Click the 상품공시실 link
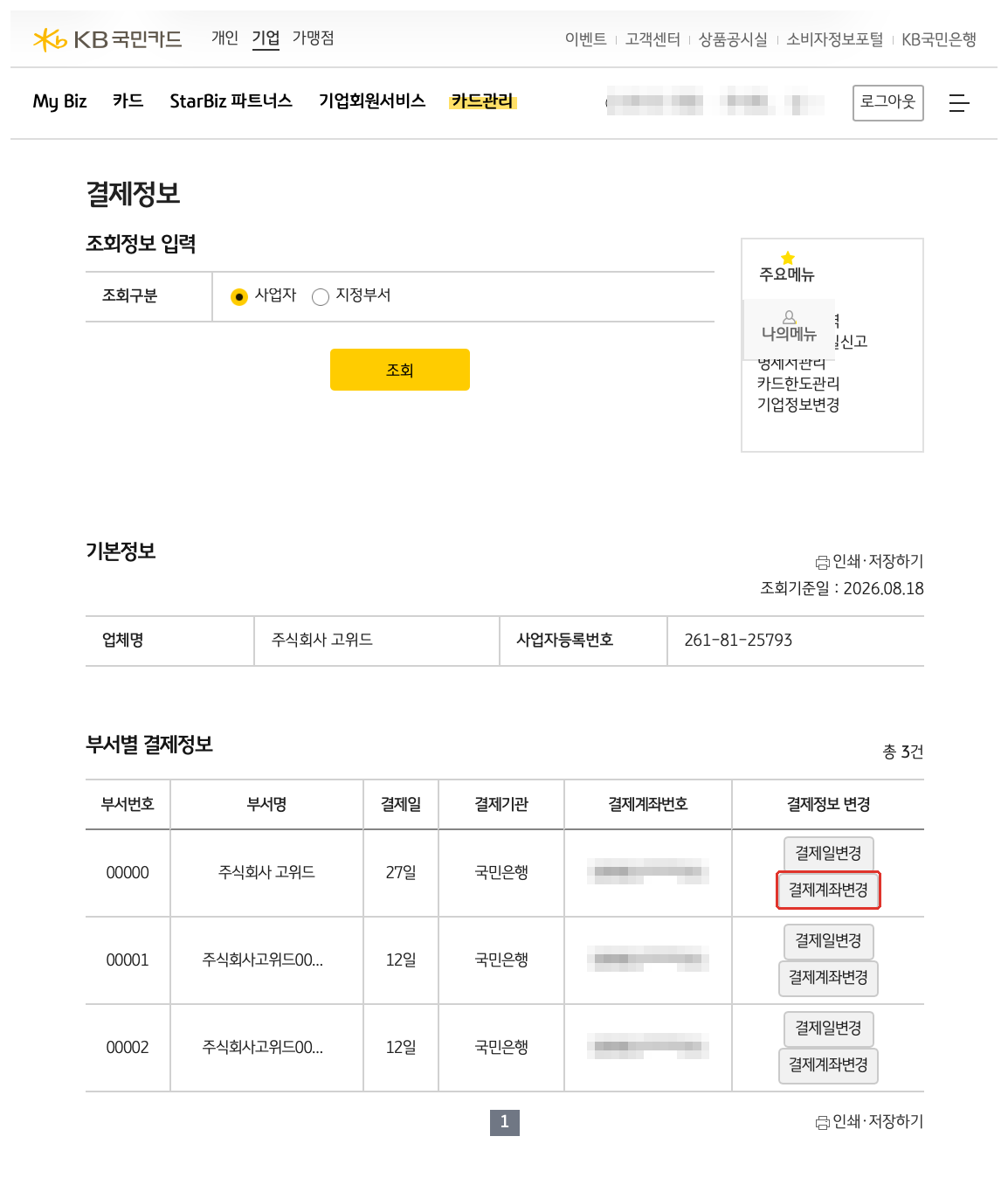The height and width of the screenshot is (1178, 1008). coord(733,39)
